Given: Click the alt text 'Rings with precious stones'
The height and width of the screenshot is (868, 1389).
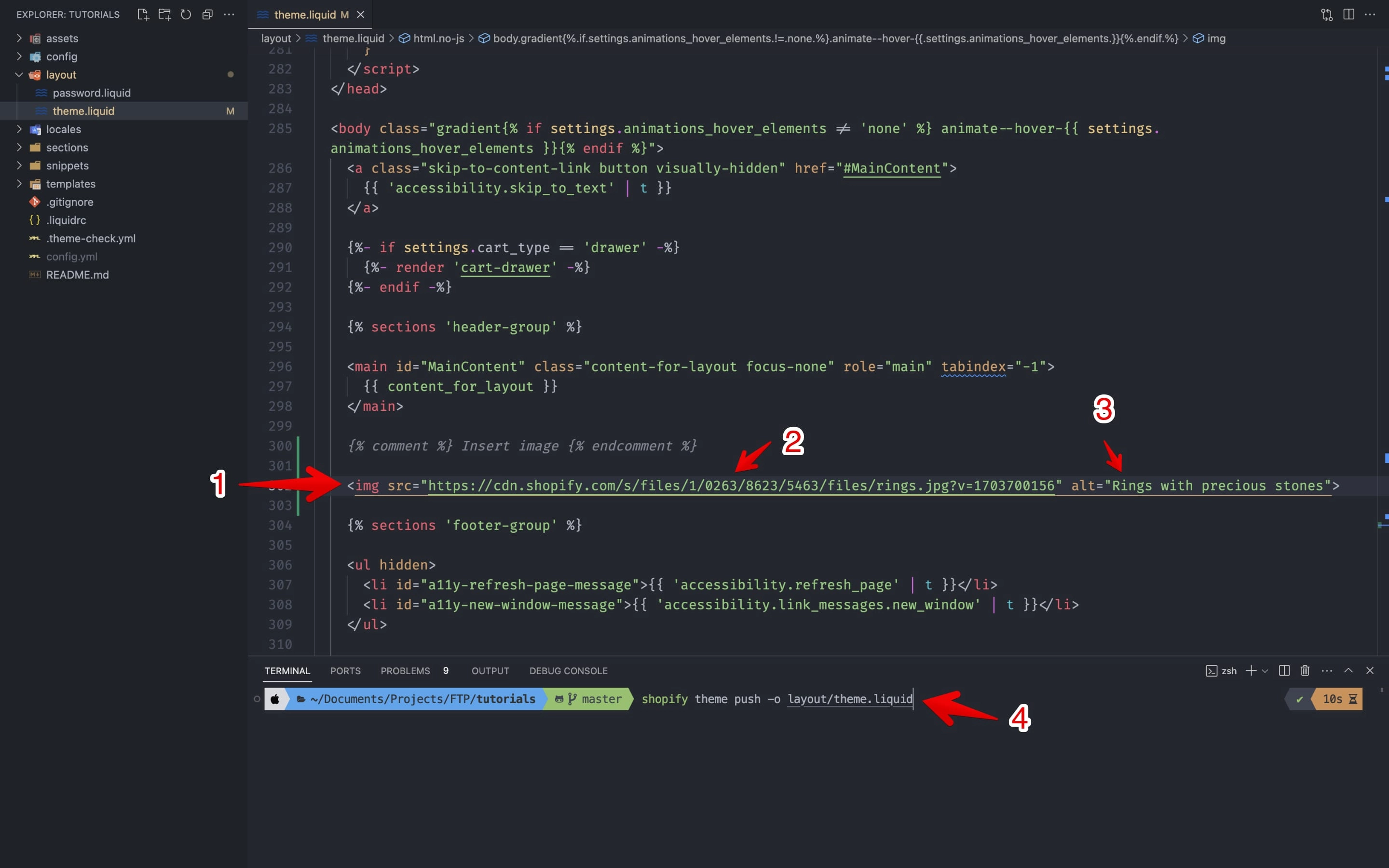Looking at the screenshot, I should pos(1217,486).
